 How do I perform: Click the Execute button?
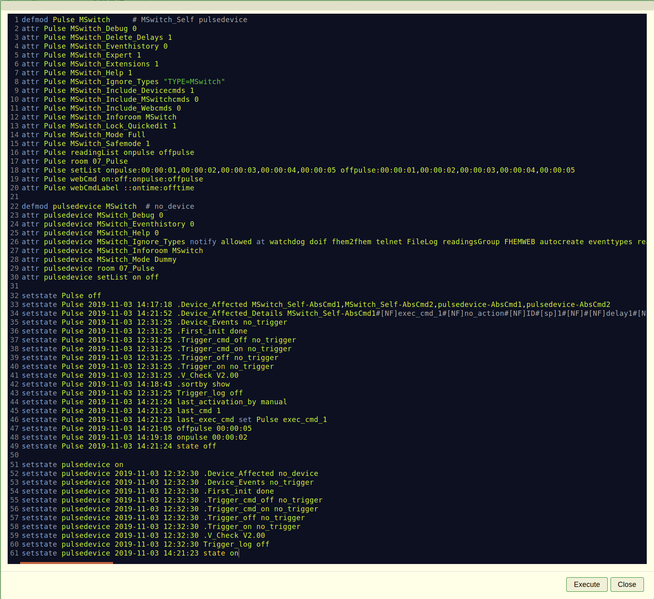(586, 584)
